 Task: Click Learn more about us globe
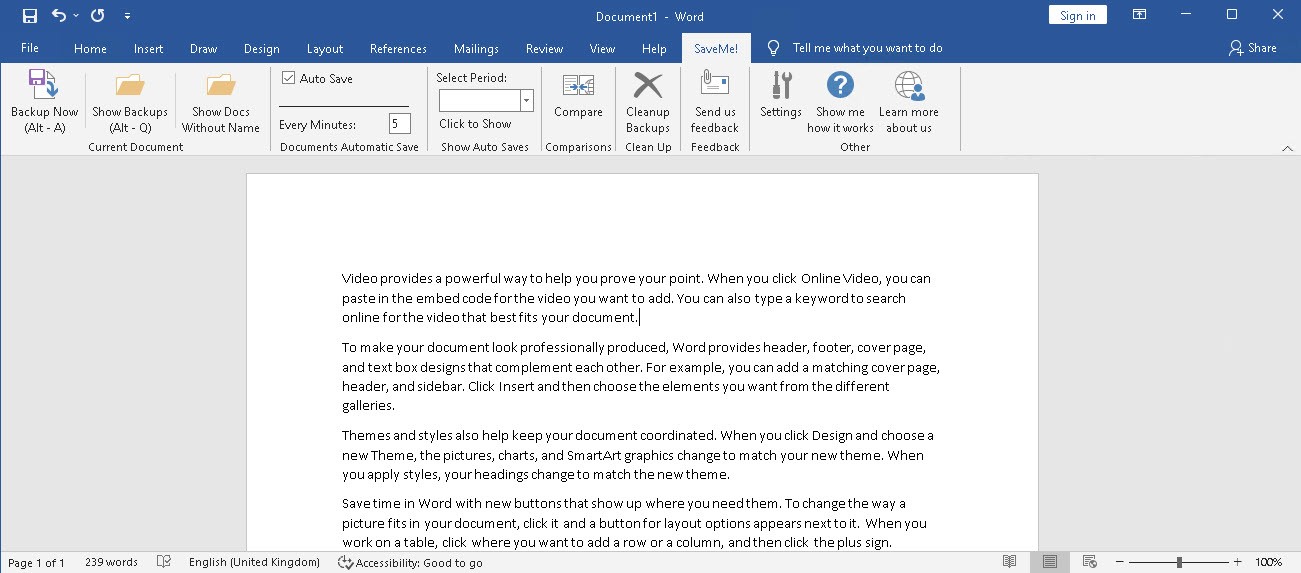point(909,85)
